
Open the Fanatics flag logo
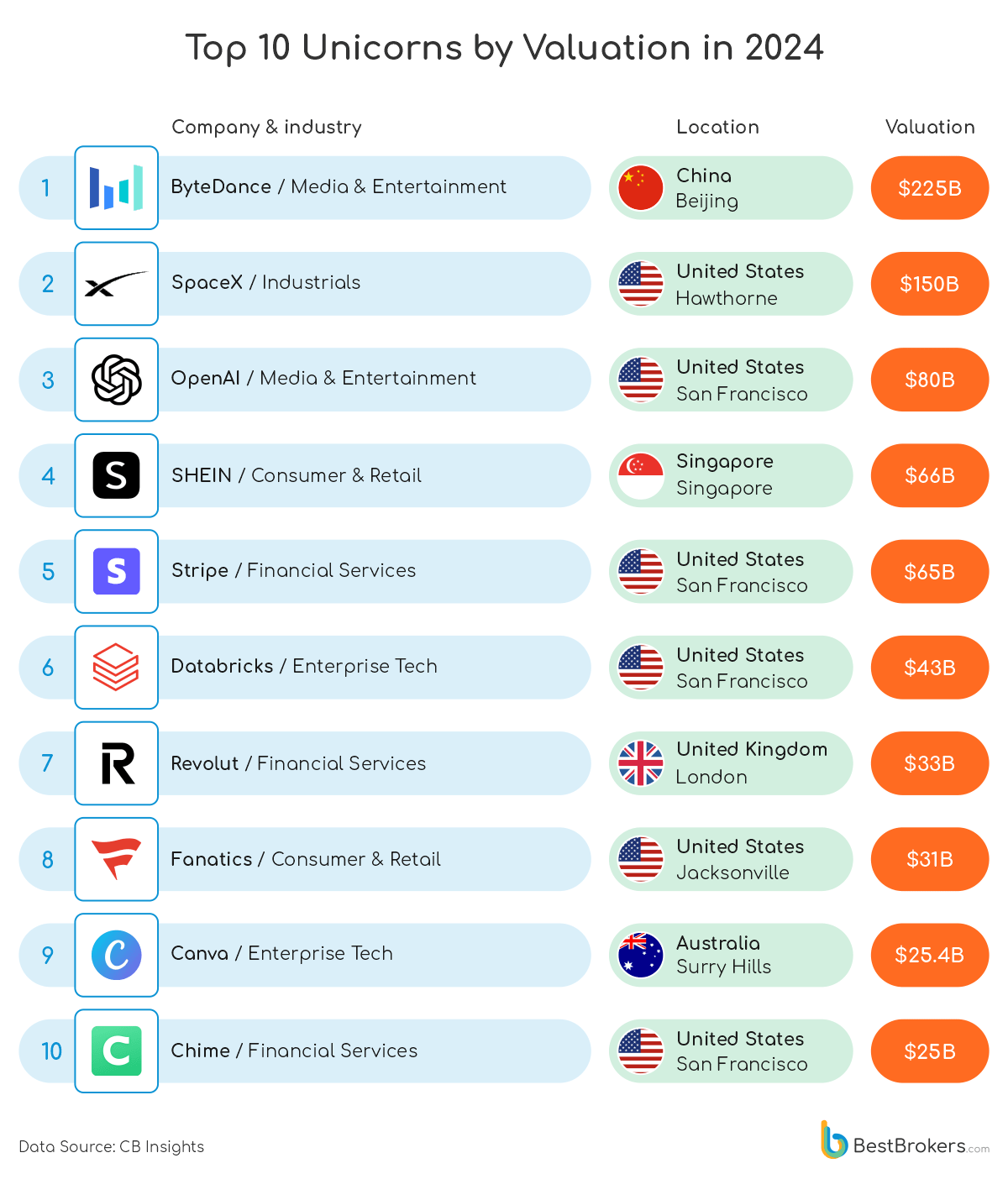click(x=116, y=859)
